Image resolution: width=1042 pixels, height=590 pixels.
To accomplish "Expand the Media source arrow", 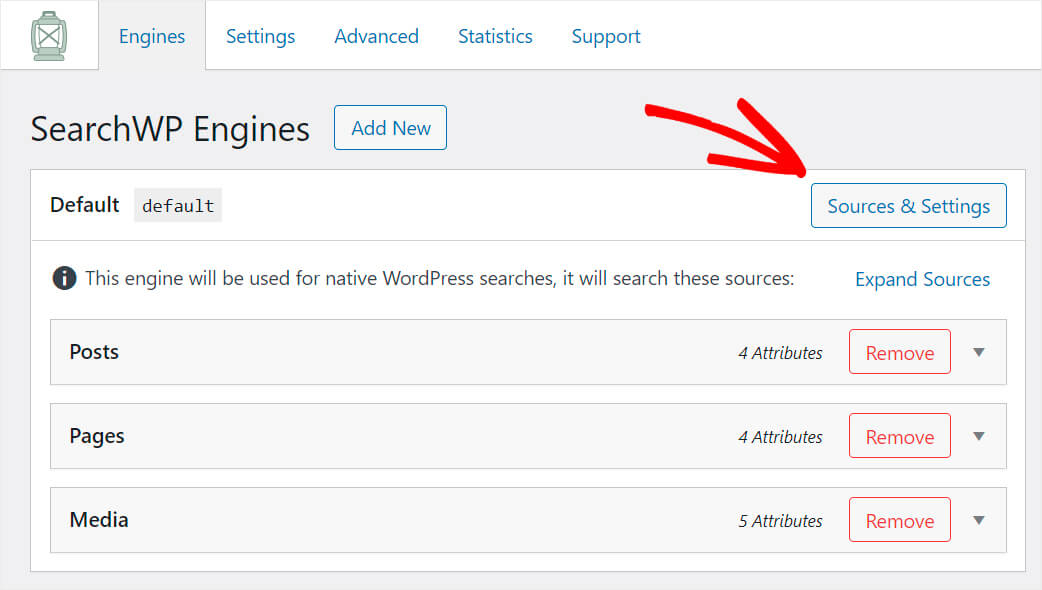I will coord(979,520).
